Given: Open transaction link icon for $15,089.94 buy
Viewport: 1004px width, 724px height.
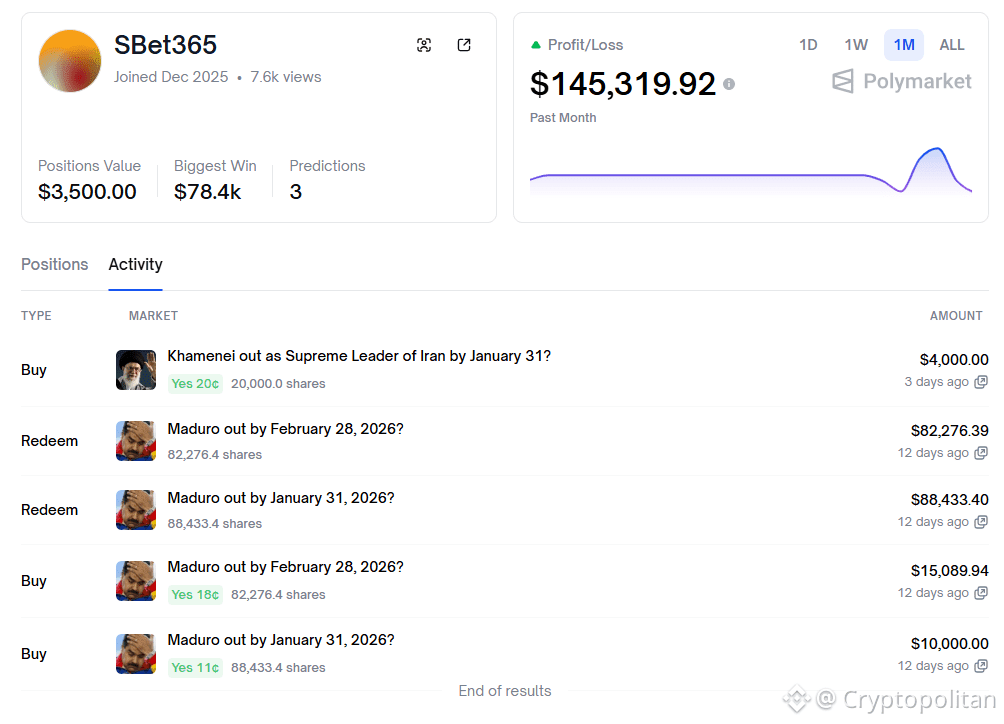Looking at the screenshot, I should (982, 593).
